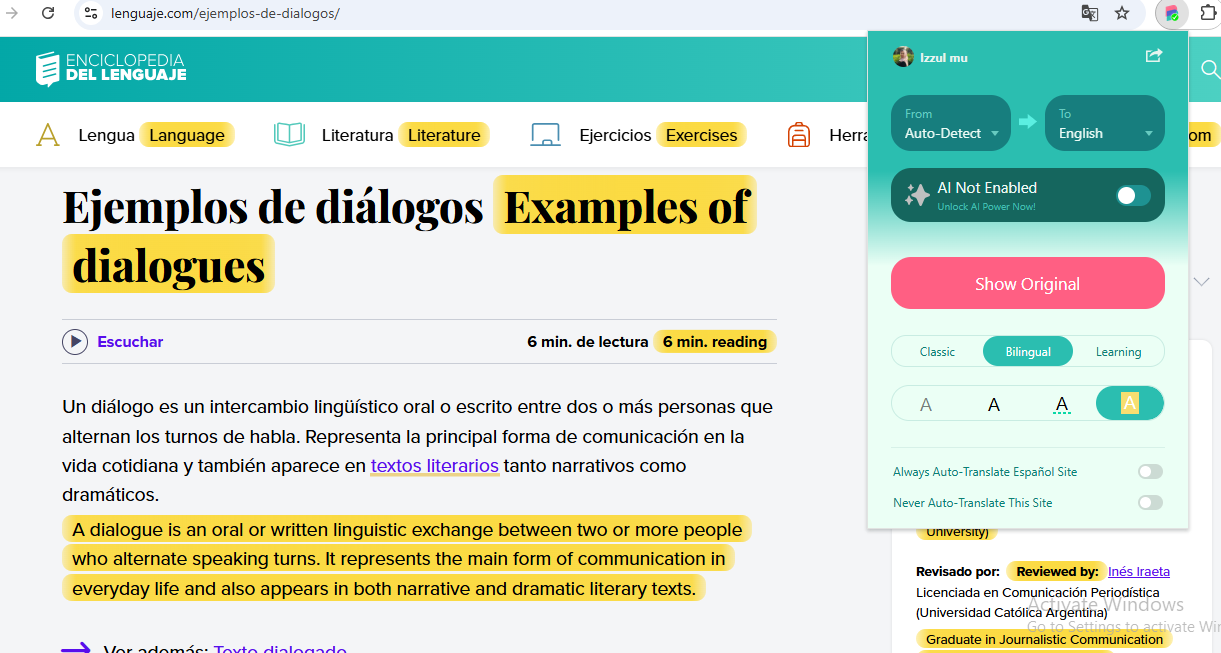Select the yellow highlight text style swatch
This screenshot has width=1221, height=653.
pyautogui.click(x=1129, y=404)
